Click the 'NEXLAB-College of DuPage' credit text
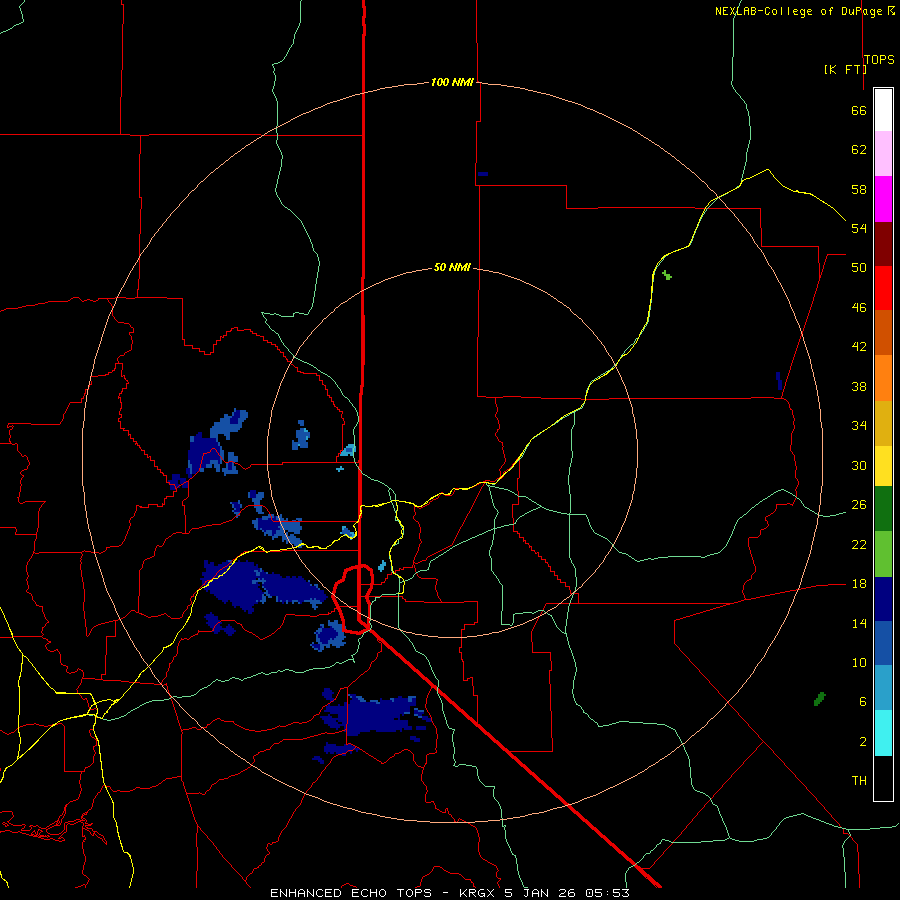Screen dimensions: 900x900 pyautogui.click(x=799, y=11)
